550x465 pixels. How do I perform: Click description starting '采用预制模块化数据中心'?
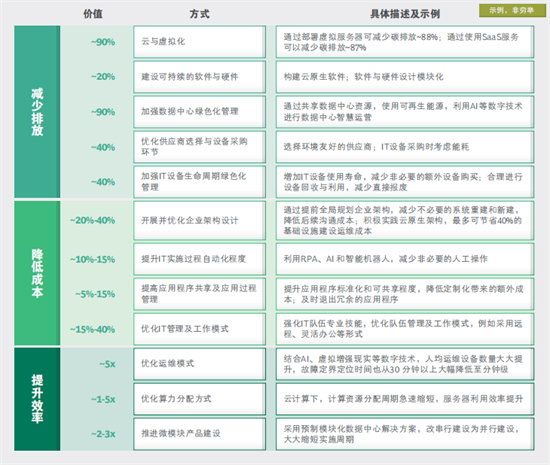coord(405,434)
